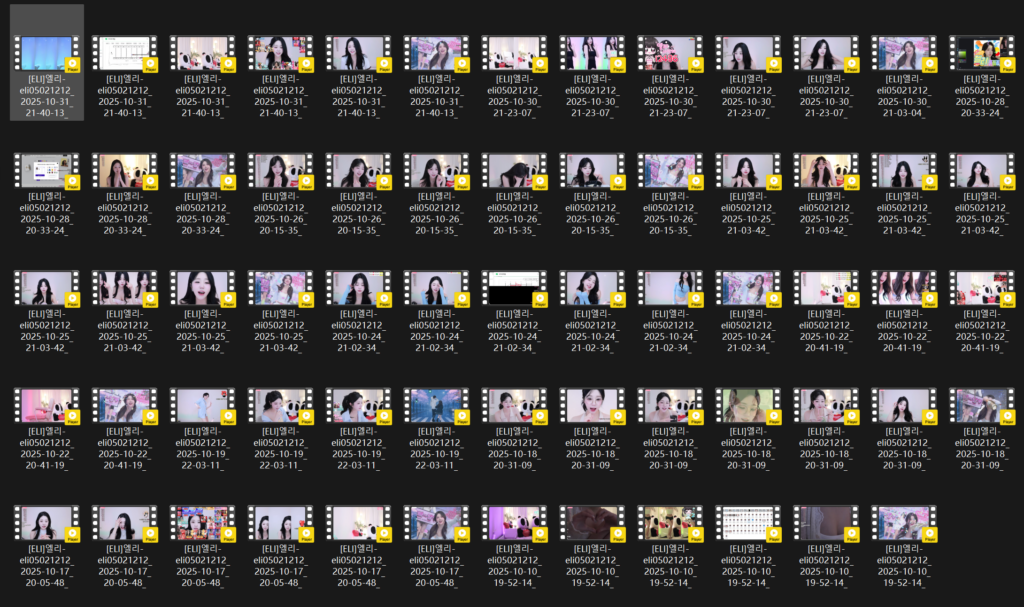Open the black-thumbnail video dated 2025-10-24
Image resolution: width=1024 pixels, height=607 pixels.
513,288
